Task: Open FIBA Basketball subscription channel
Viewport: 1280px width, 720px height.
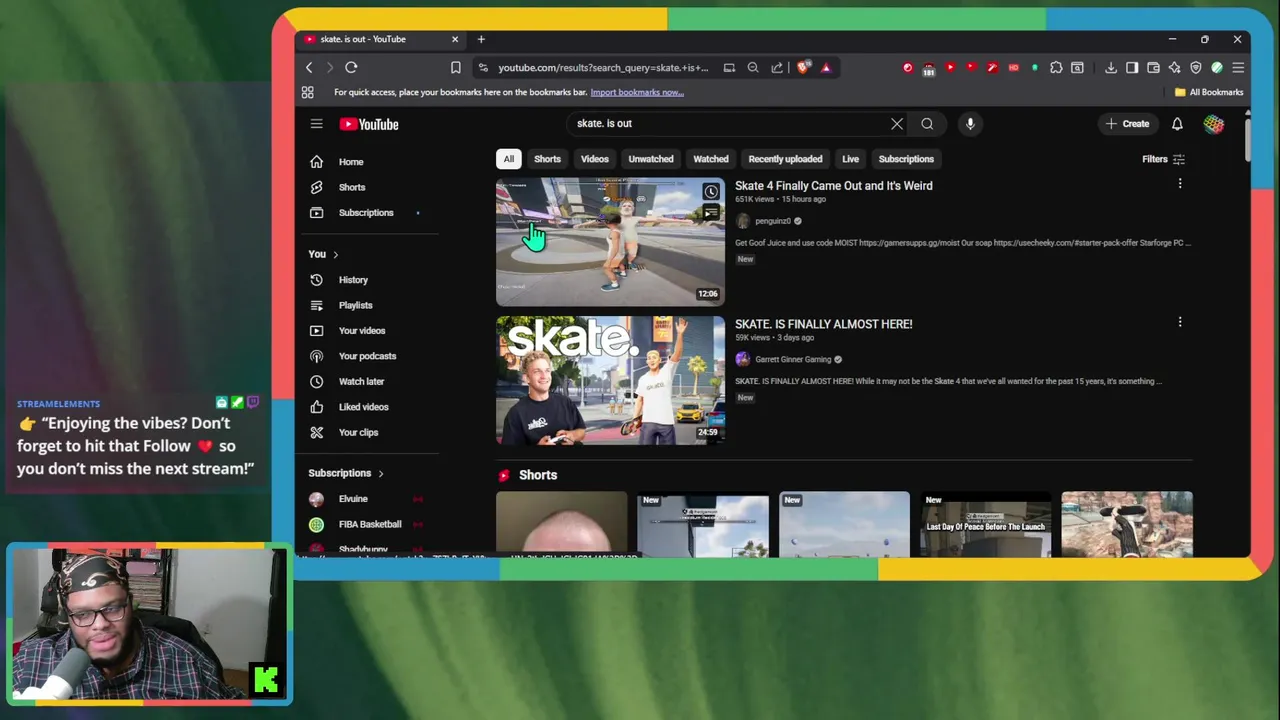Action: (369, 524)
